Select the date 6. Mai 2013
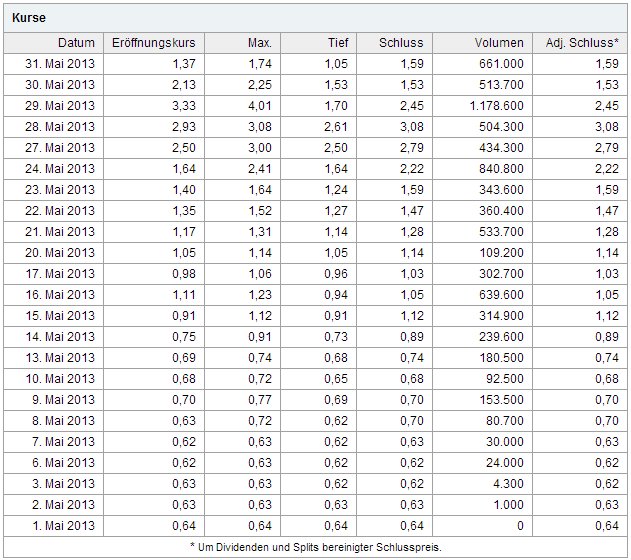The height and width of the screenshot is (560, 631). coord(64,462)
